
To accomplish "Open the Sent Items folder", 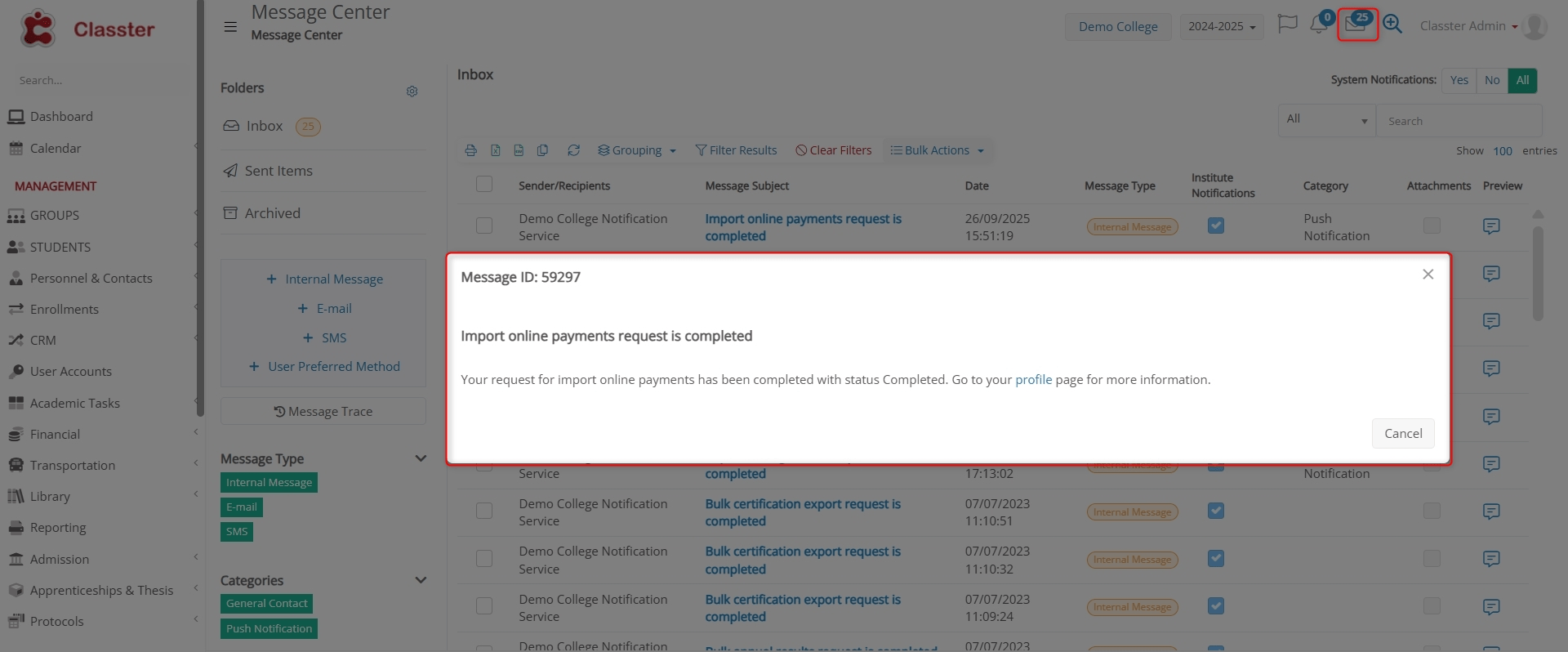I will point(278,171).
